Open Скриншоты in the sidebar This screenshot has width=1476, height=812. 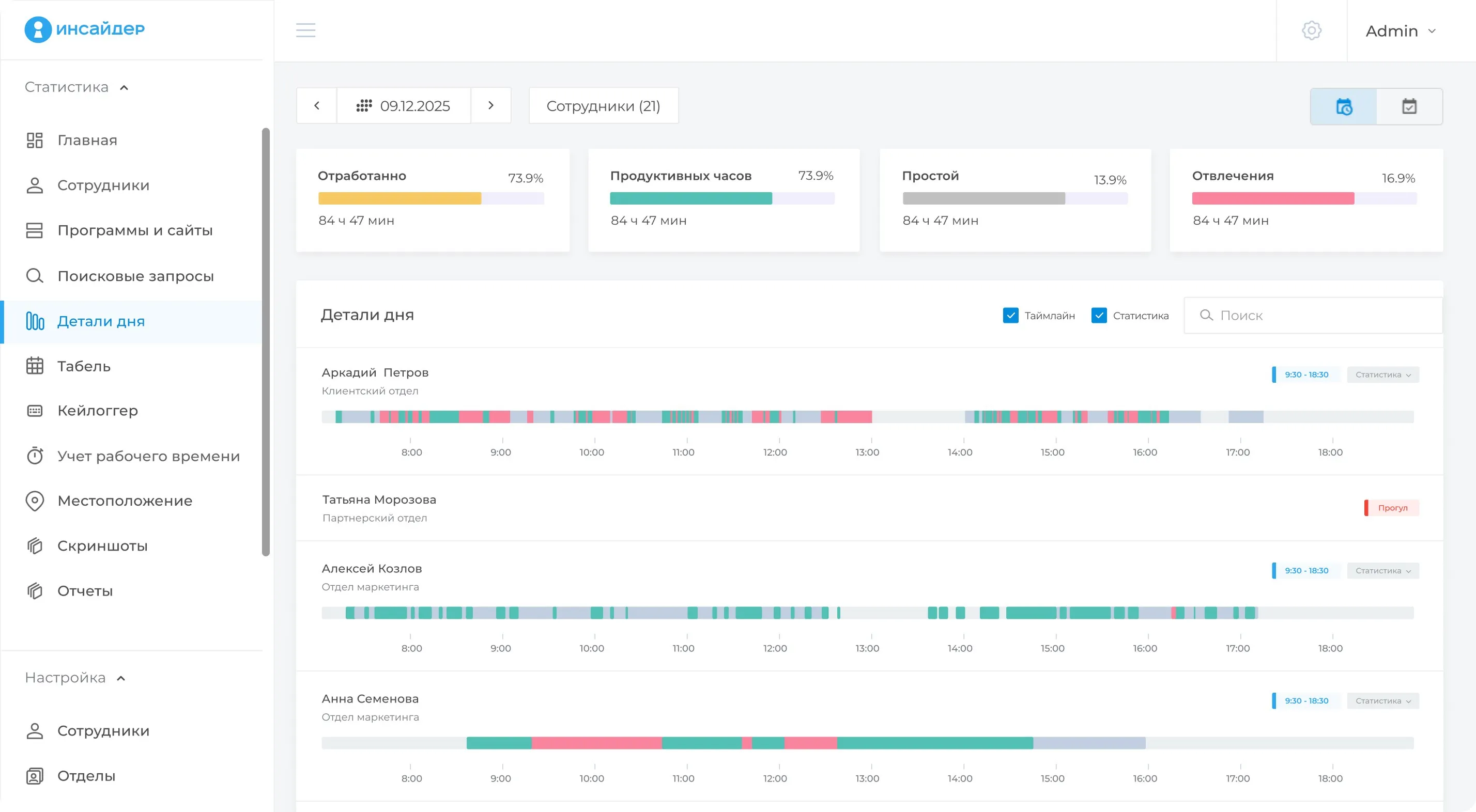point(102,545)
